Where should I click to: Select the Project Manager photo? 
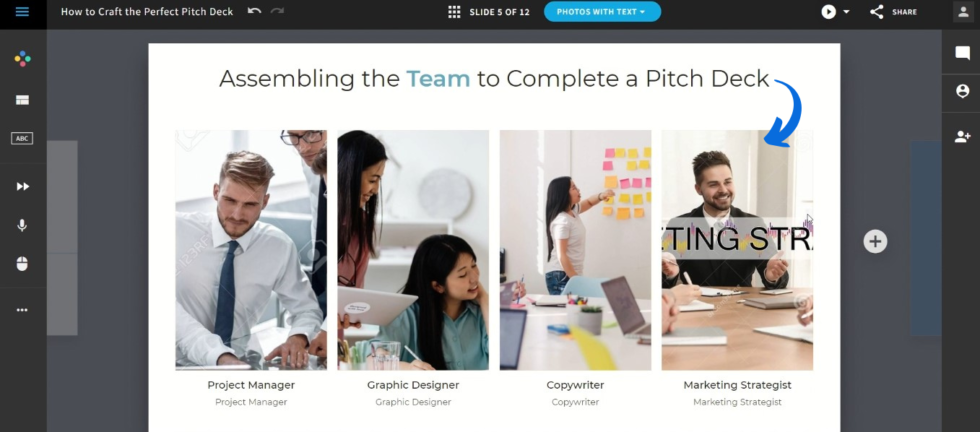tap(251, 250)
